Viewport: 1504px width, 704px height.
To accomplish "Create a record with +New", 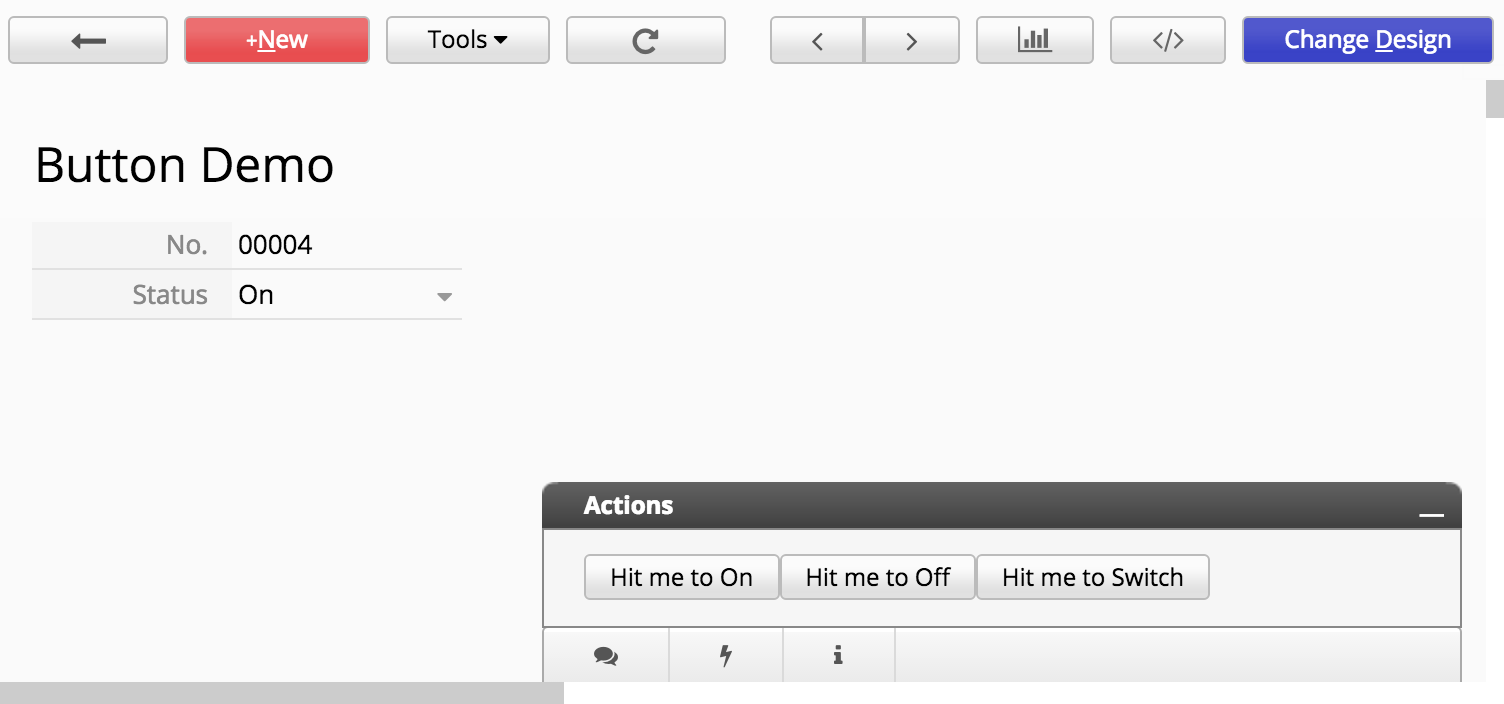I will [x=277, y=40].
